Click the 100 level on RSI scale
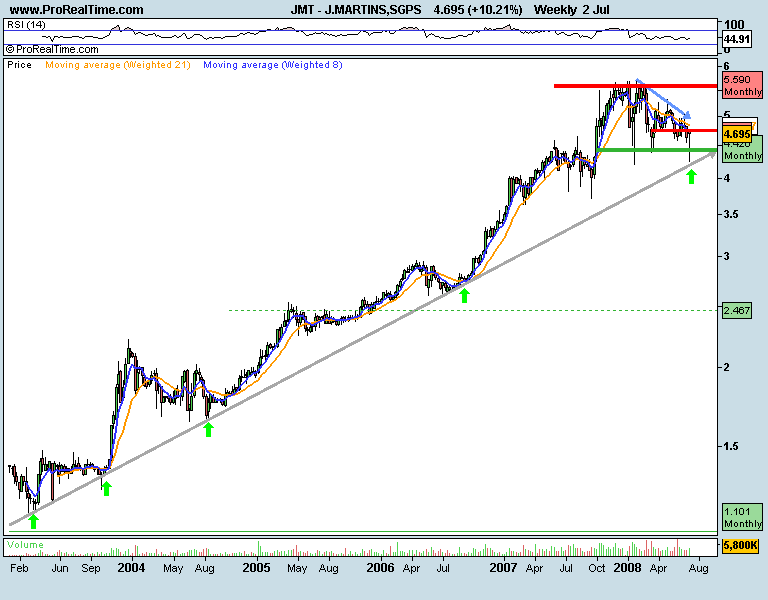Viewport: 768px width, 600px height. [x=734, y=24]
